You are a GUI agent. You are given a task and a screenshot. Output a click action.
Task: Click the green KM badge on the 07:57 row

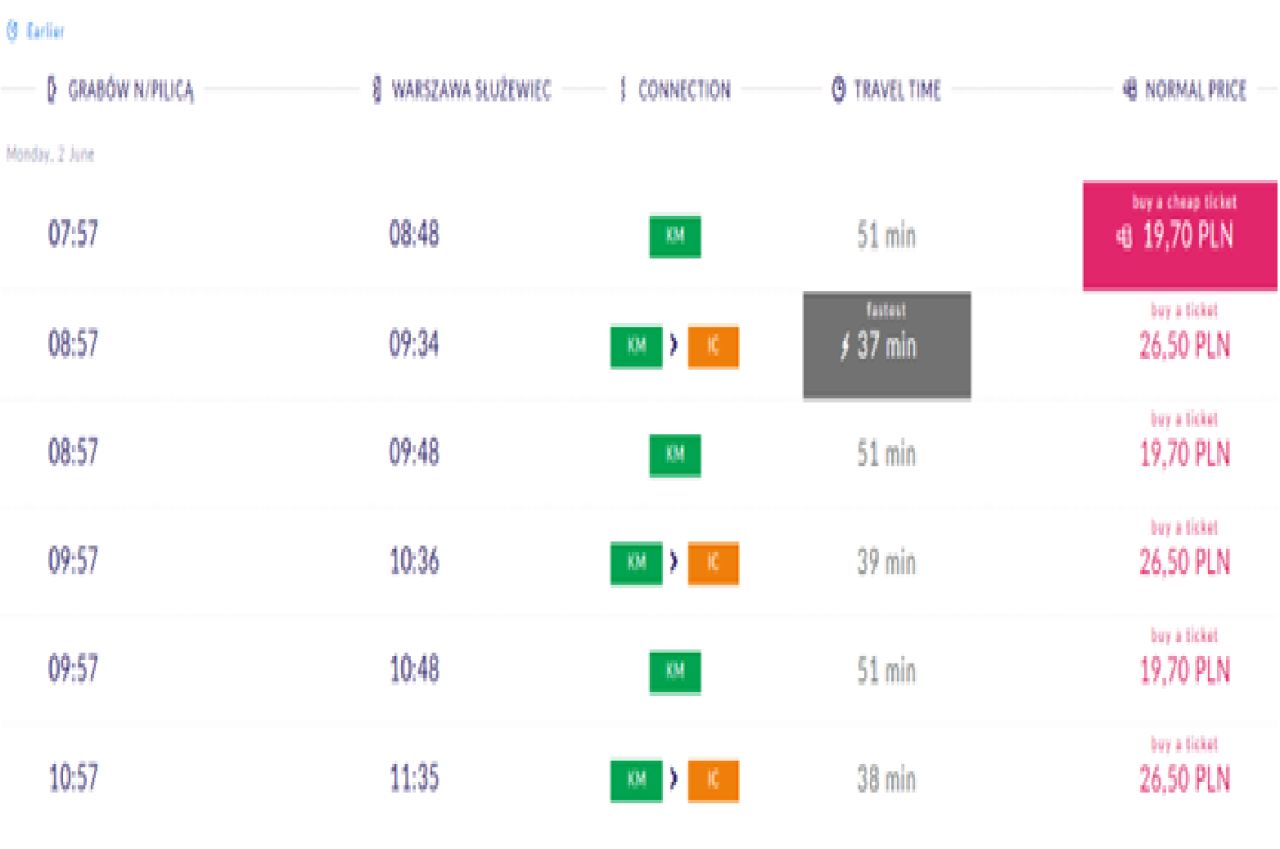(x=675, y=236)
